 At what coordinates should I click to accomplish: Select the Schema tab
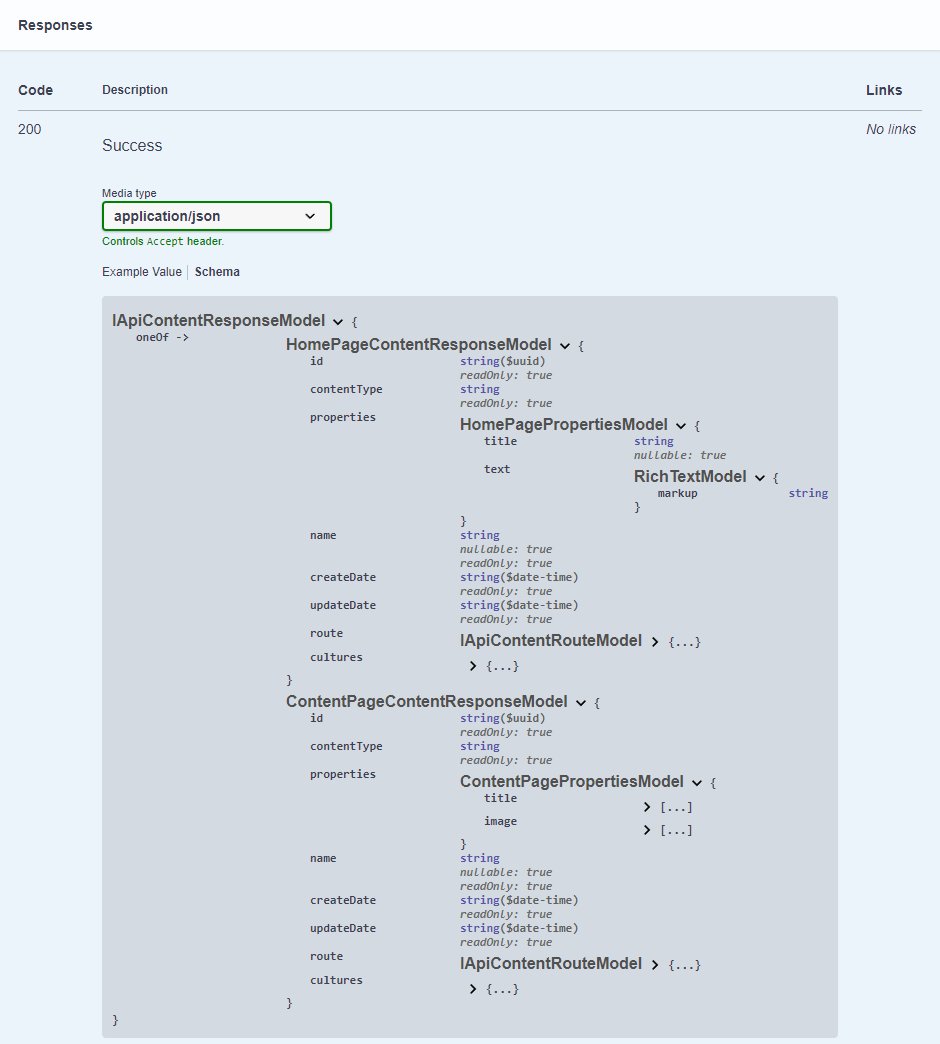[x=217, y=272]
